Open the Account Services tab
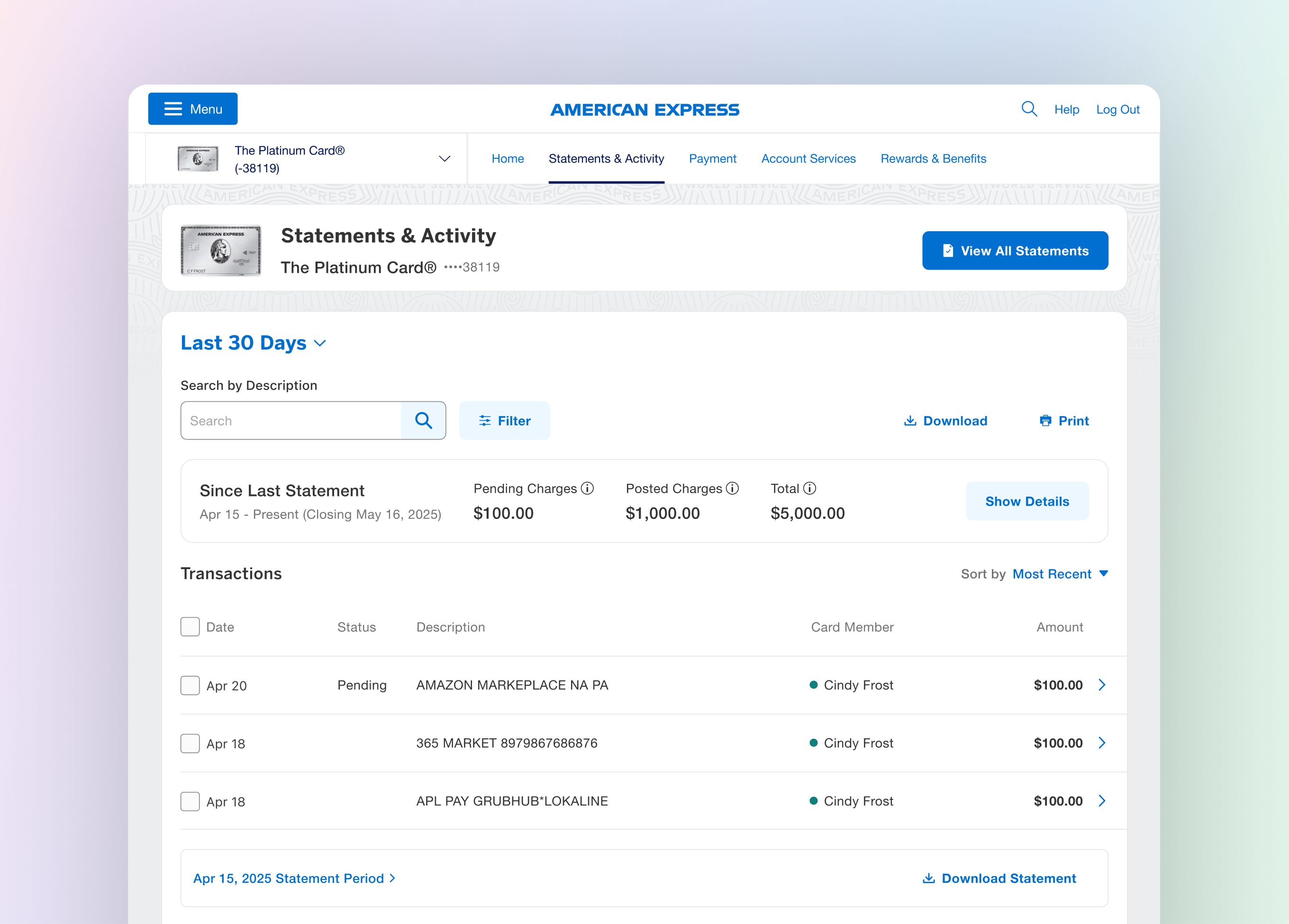The width and height of the screenshot is (1289, 924). tap(808, 159)
